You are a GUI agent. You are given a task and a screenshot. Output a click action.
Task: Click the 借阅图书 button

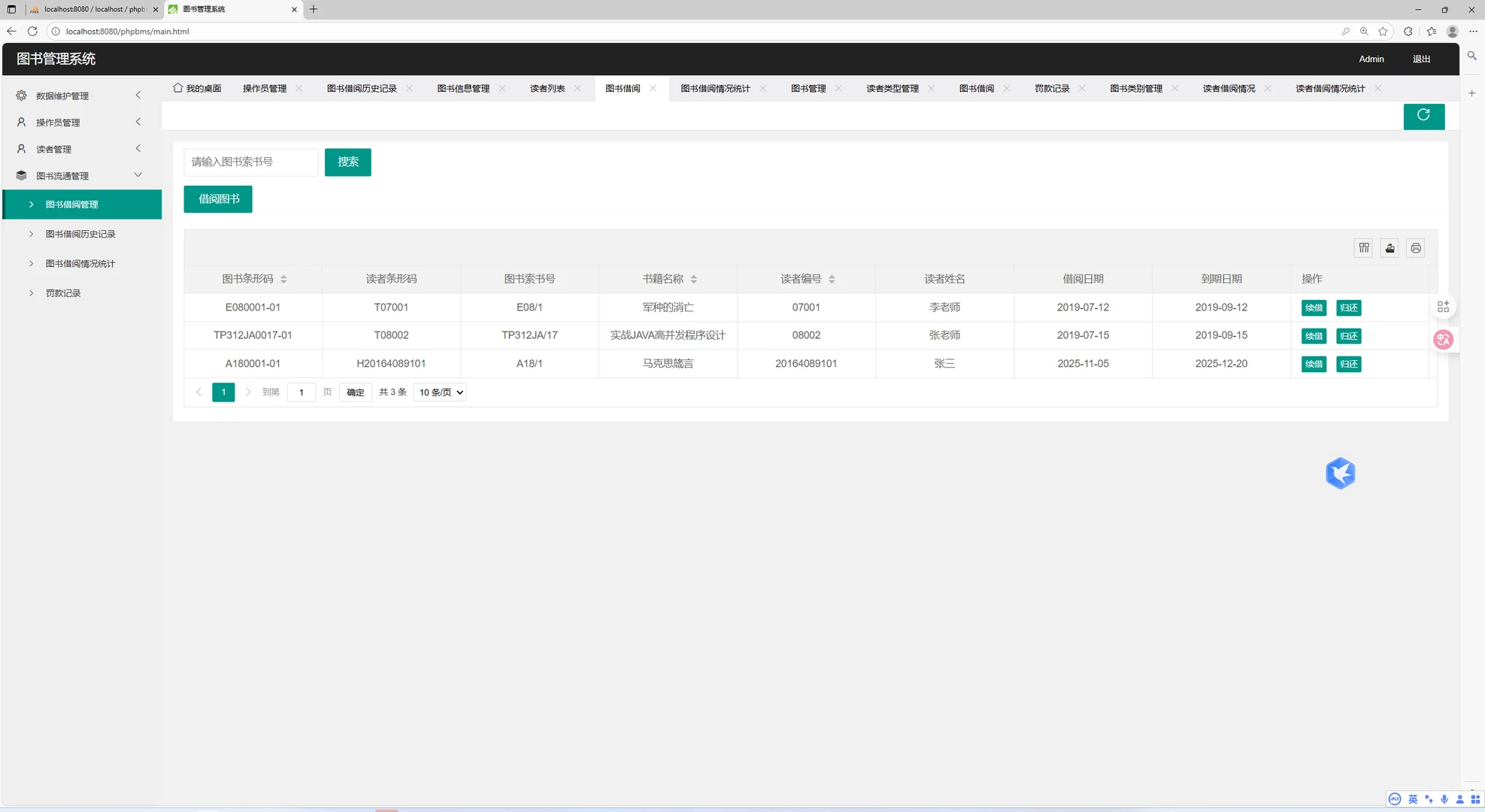coord(217,198)
